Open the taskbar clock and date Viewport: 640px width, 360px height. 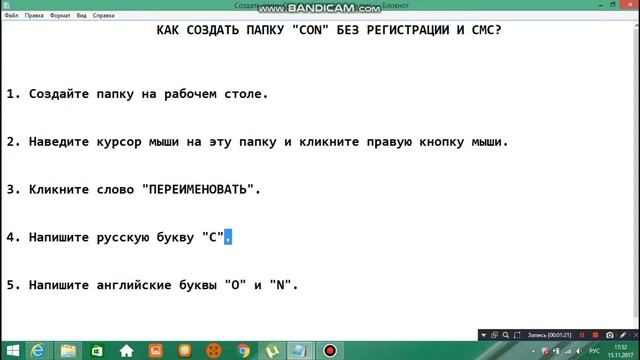point(621,351)
